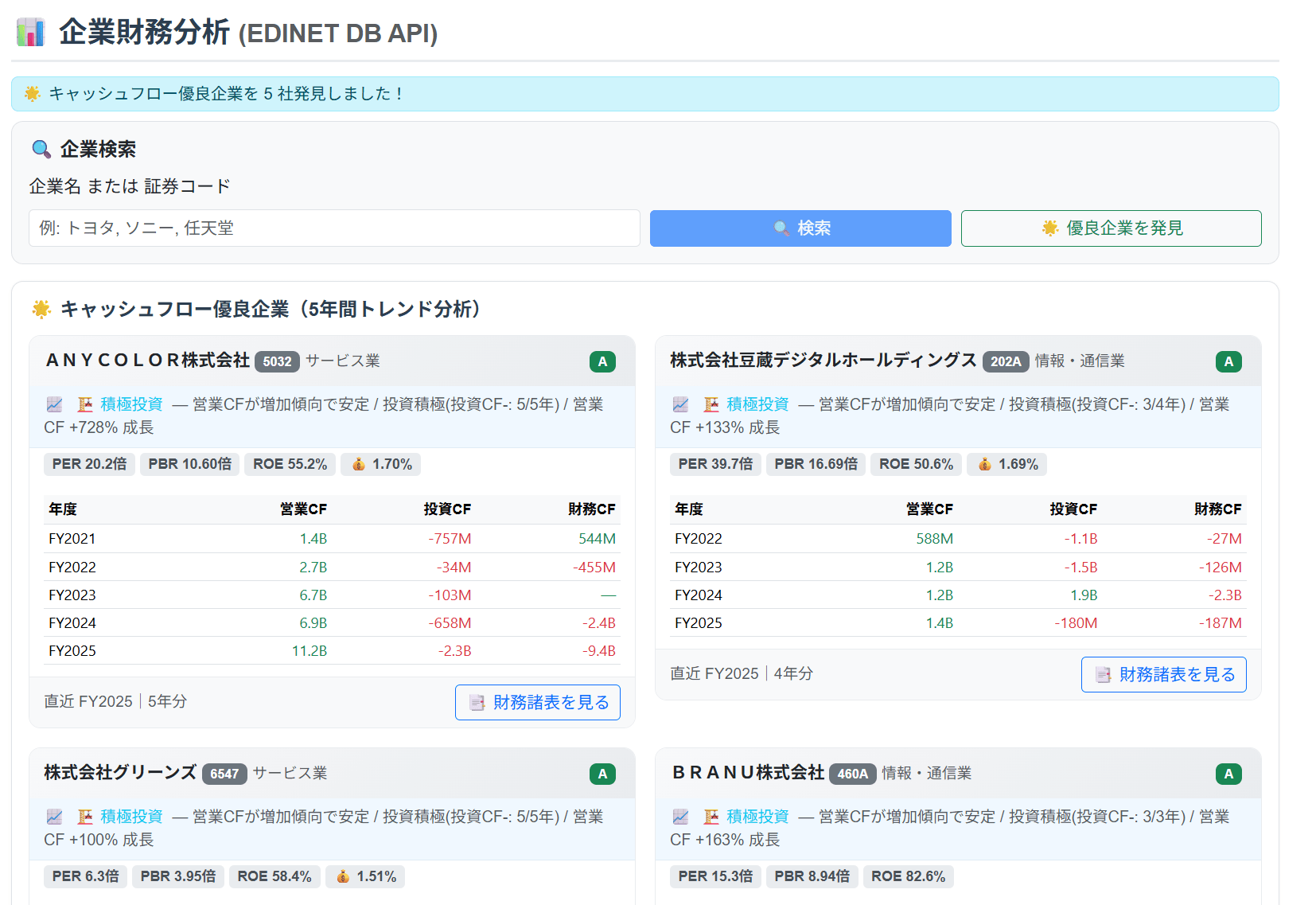
Task: Click the trend chart icon in ANYCOLOR card
Action: coord(54,404)
